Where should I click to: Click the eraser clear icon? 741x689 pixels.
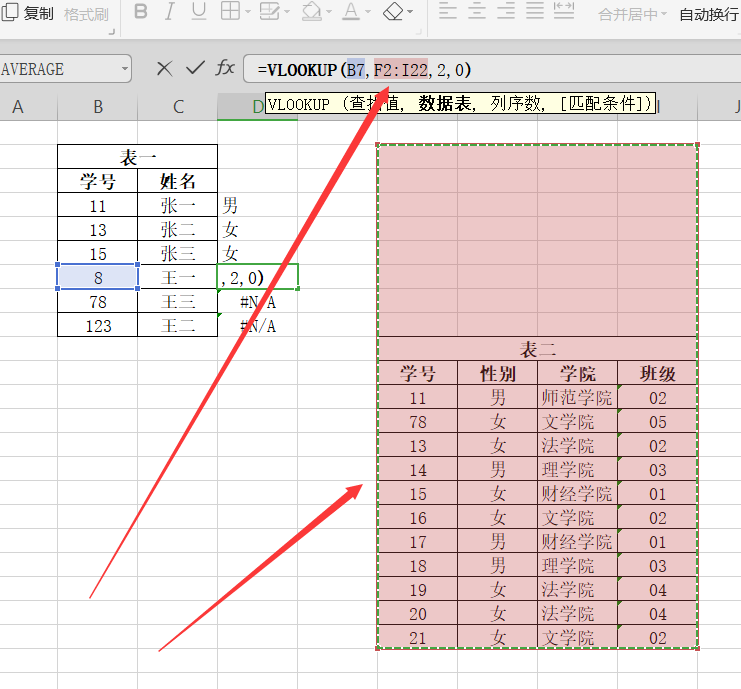(393, 11)
